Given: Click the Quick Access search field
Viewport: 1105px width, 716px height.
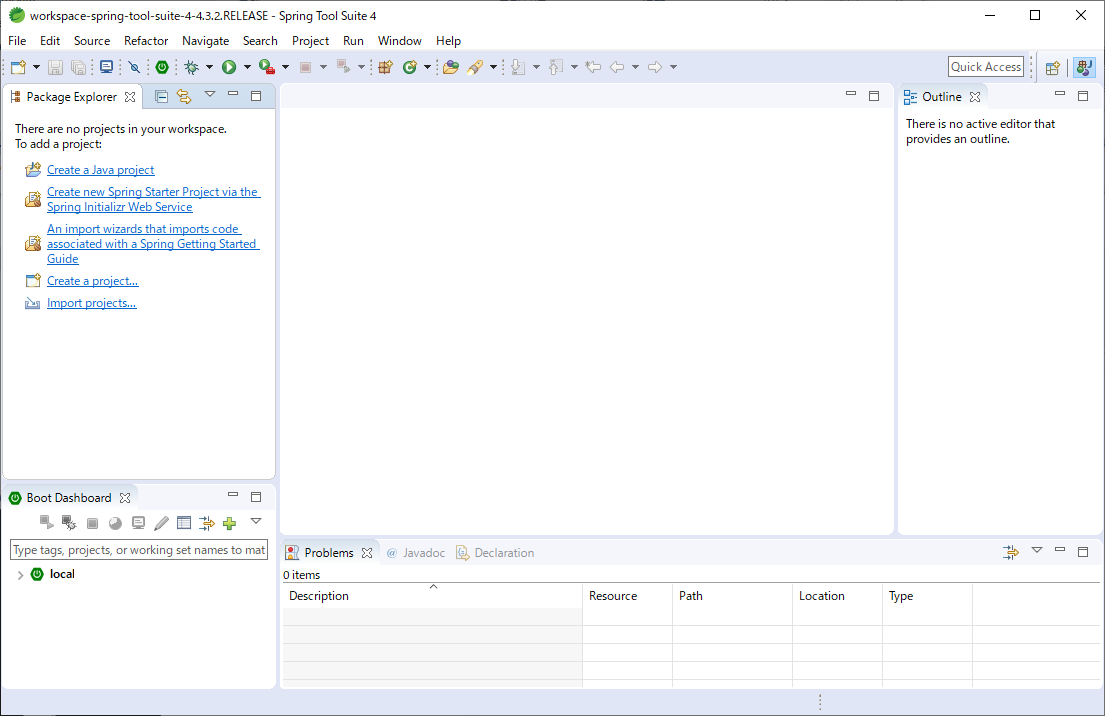Looking at the screenshot, I should coord(986,67).
